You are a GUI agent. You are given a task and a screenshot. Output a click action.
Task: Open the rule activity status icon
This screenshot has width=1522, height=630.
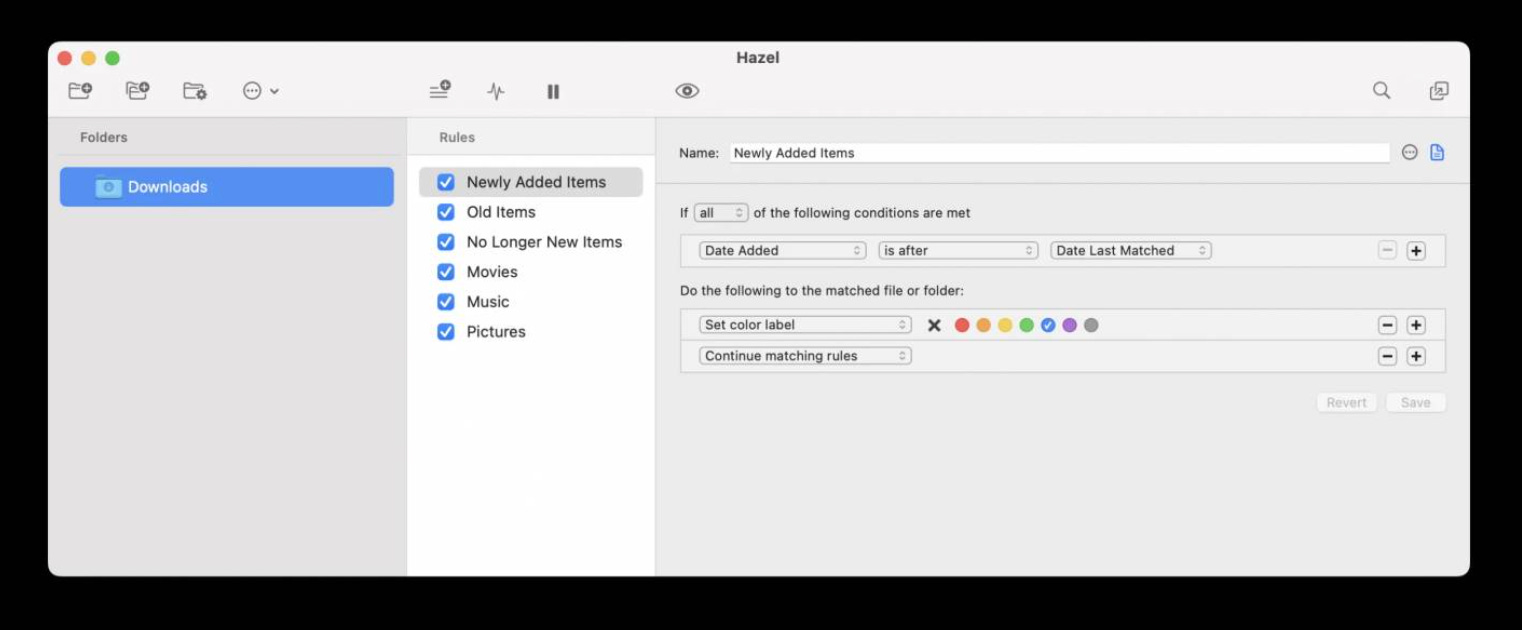[x=496, y=91]
